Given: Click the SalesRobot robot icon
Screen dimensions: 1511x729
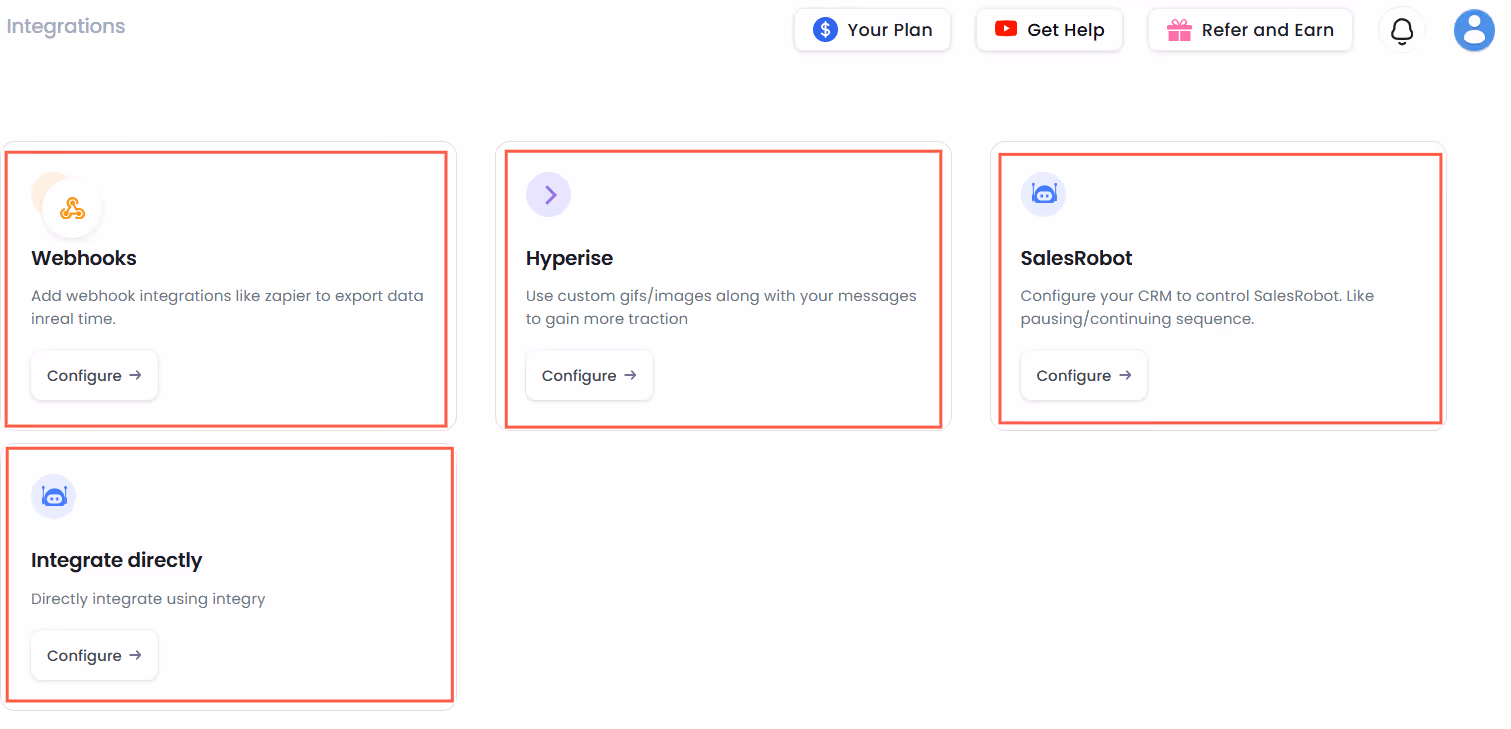Looking at the screenshot, I should coord(1043,194).
